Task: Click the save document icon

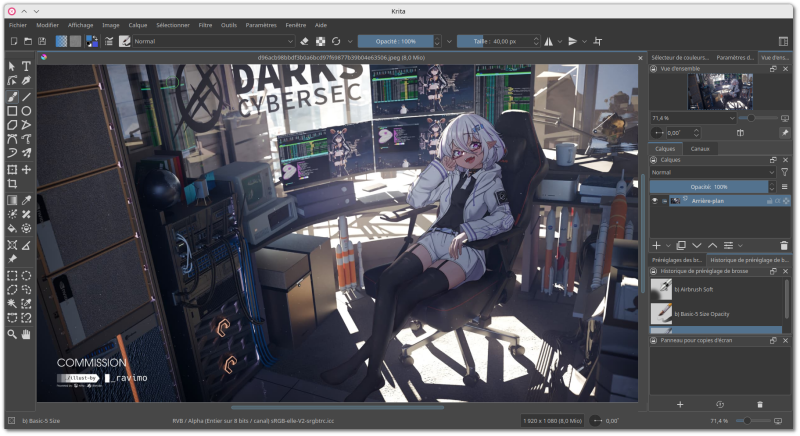Action: pyautogui.click(x=42, y=41)
